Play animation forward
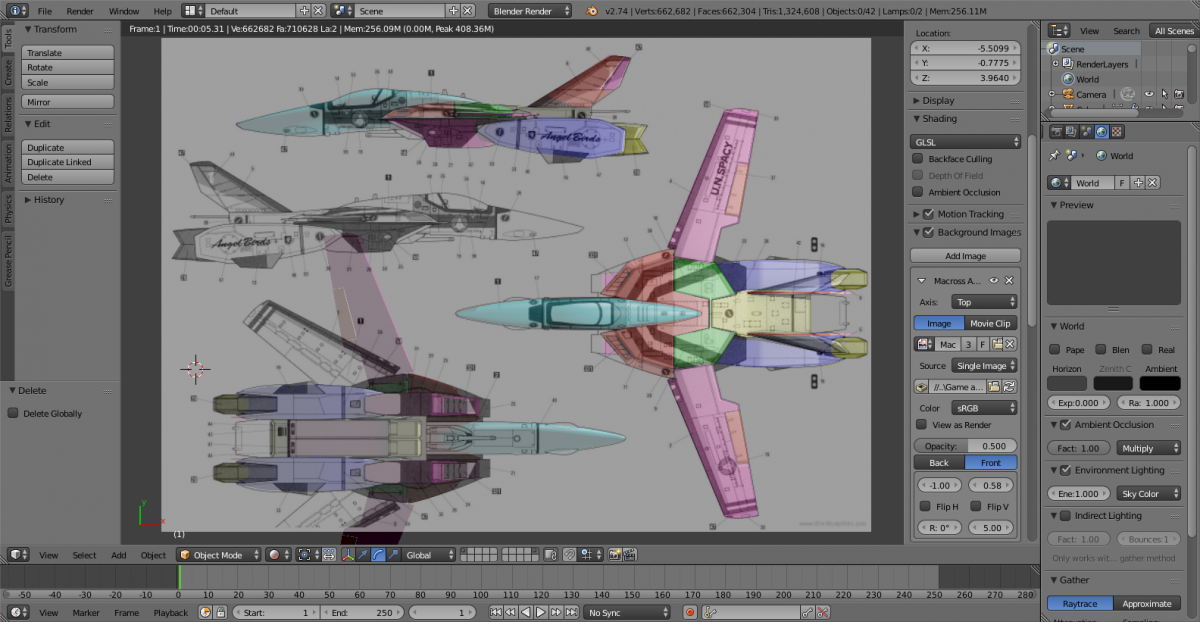The image size is (1200, 622). click(x=540, y=612)
